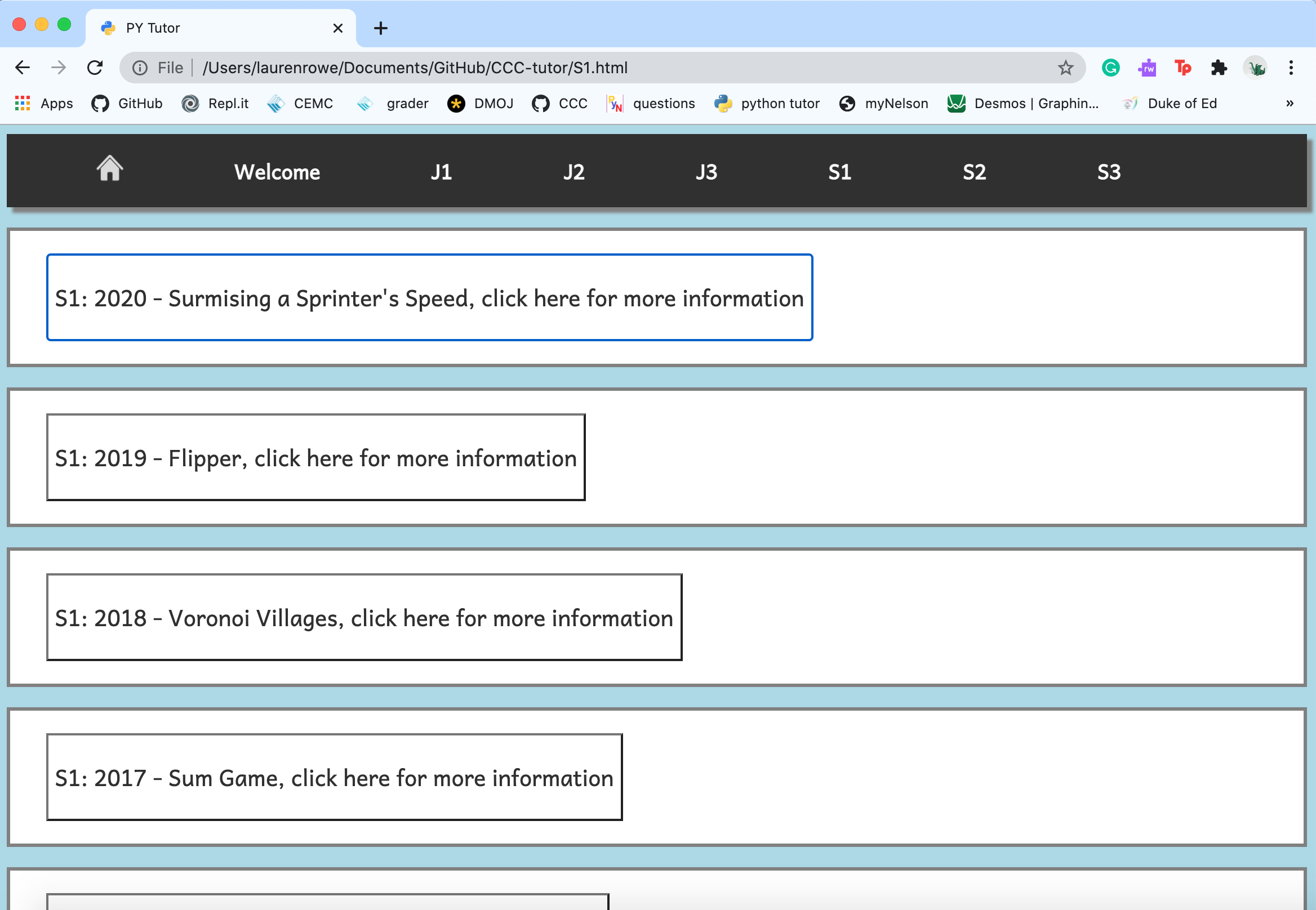Open the Grammarly extension icon
1316x910 pixels.
point(1110,68)
